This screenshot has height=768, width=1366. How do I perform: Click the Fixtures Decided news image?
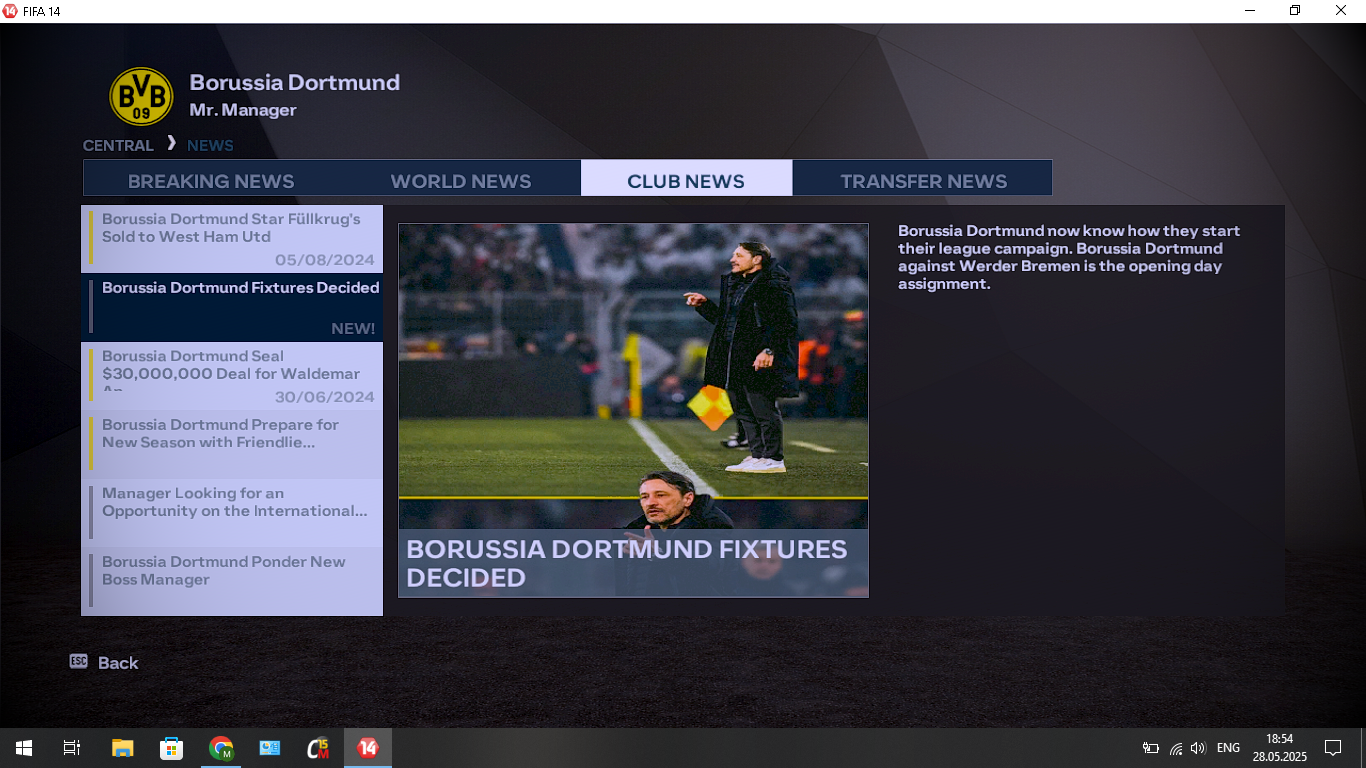633,410
